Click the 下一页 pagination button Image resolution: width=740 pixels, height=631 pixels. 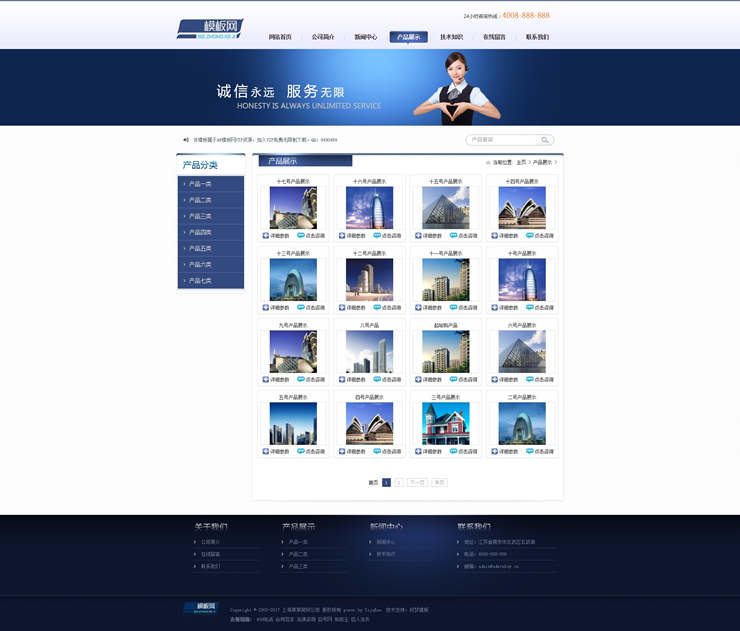click(x=417, y=482)
